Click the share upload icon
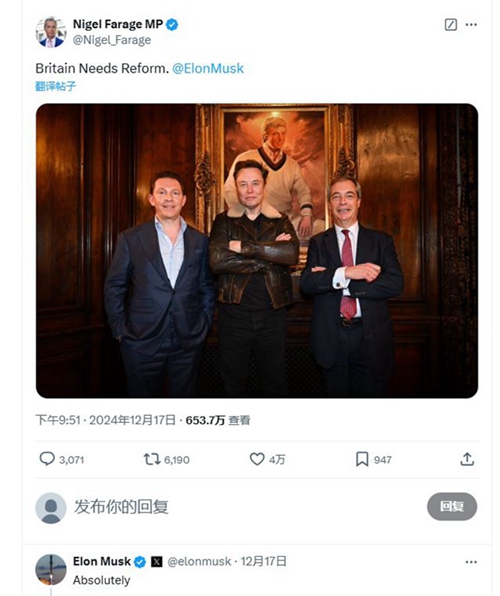500x596 pixels. pyautogui.click(x=467, y=459)
